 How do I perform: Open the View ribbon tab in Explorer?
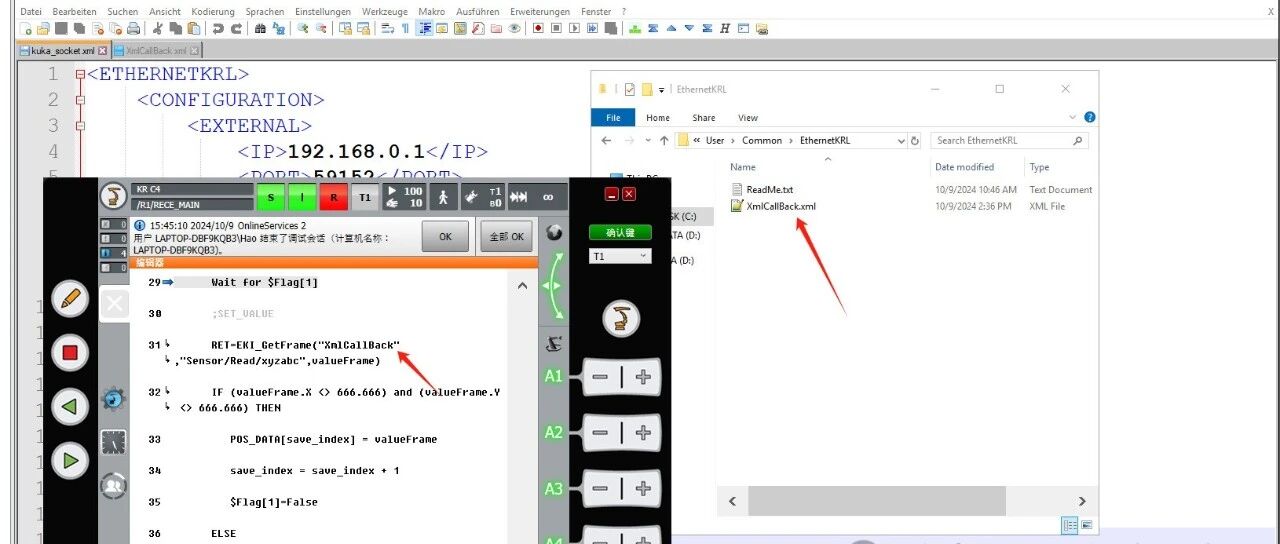click(x=748, y=117)
